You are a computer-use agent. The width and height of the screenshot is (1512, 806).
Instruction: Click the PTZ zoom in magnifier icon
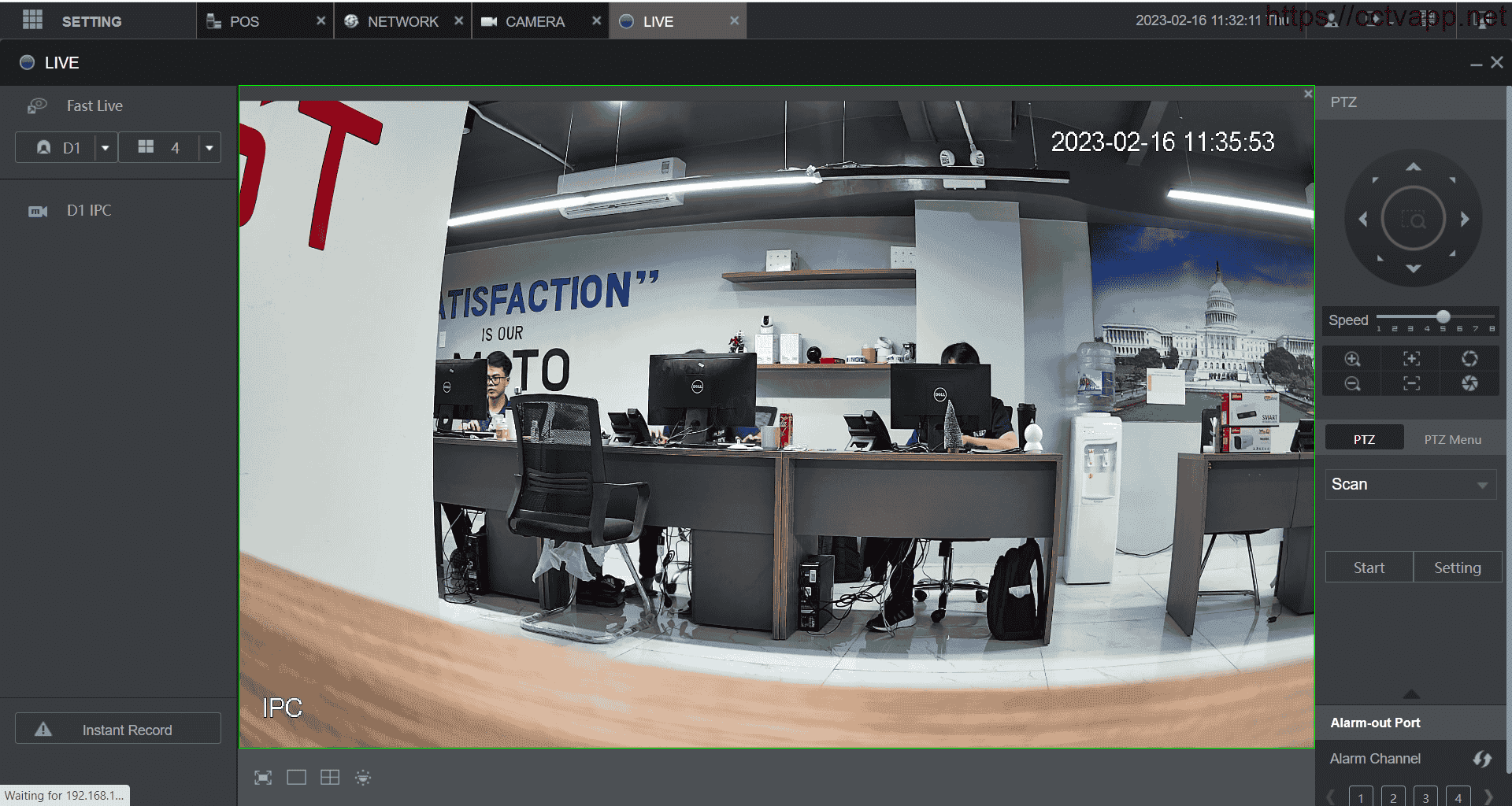coord(1352,359)
